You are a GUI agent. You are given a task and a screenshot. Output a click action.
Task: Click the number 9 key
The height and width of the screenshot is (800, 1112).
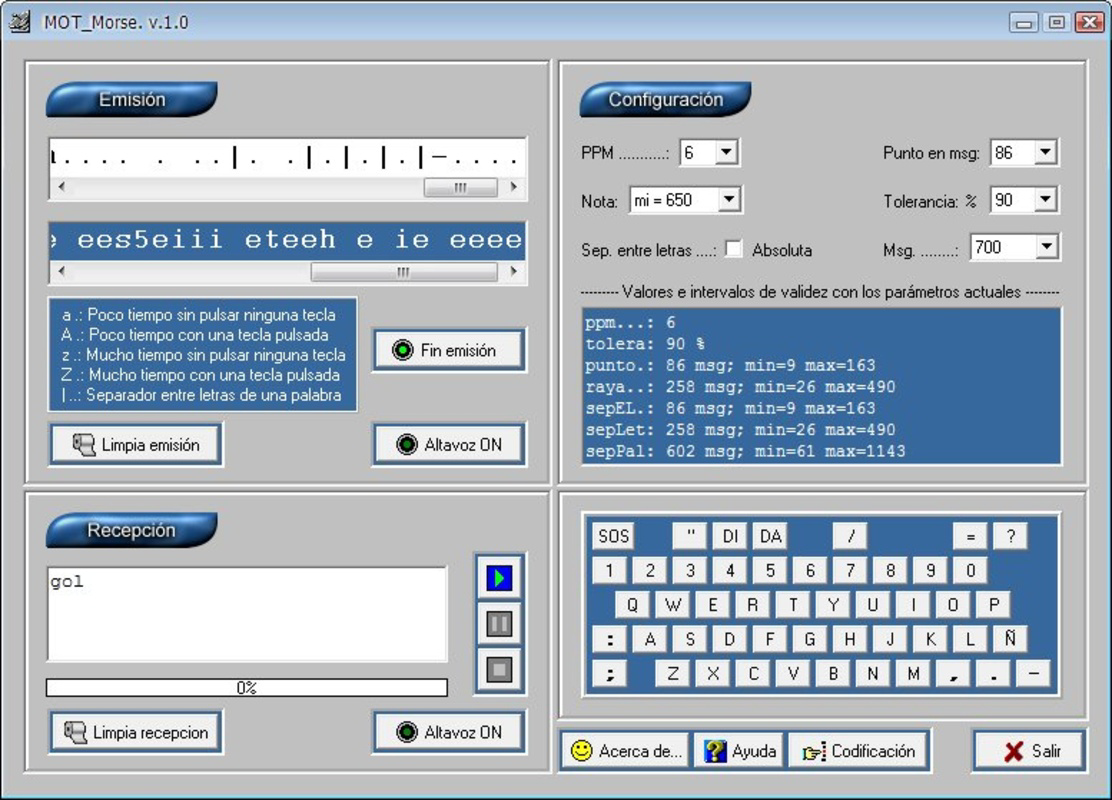930,570
